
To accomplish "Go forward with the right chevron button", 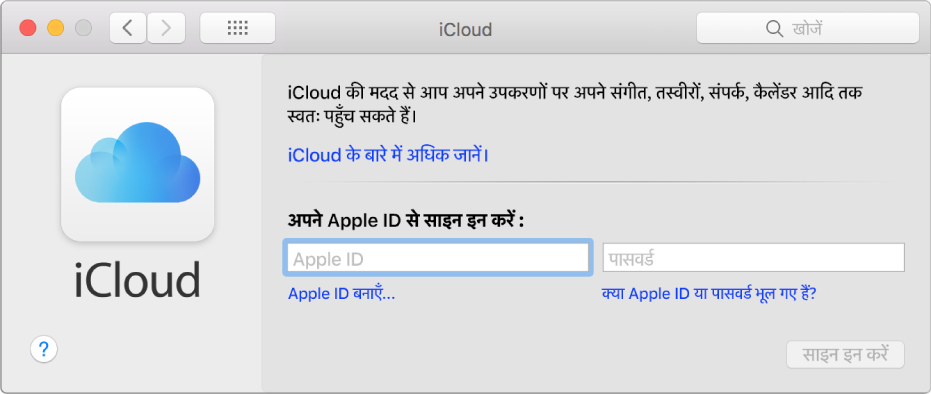I will [x=166, y=28].
